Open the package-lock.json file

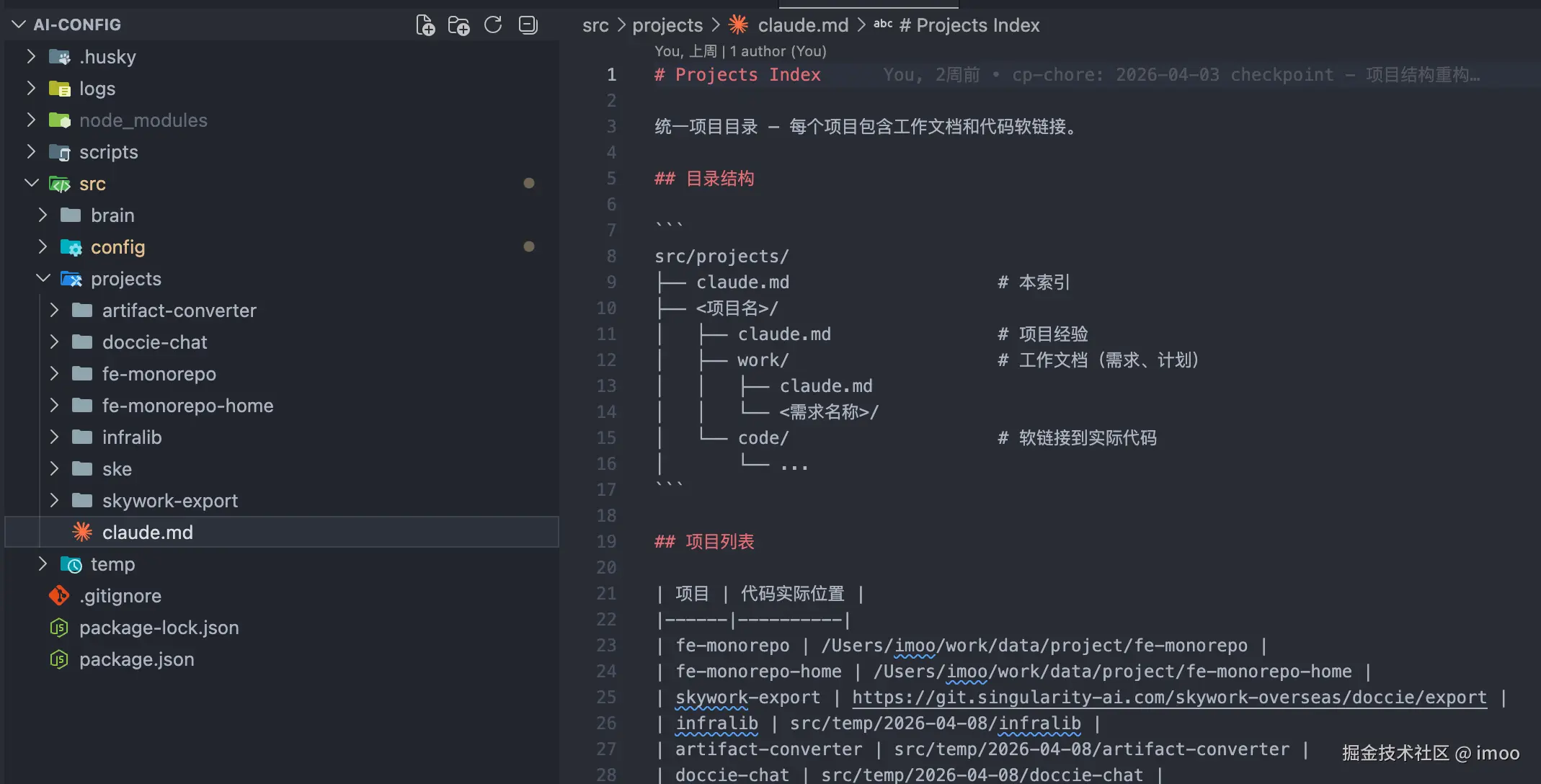point(159,628)
